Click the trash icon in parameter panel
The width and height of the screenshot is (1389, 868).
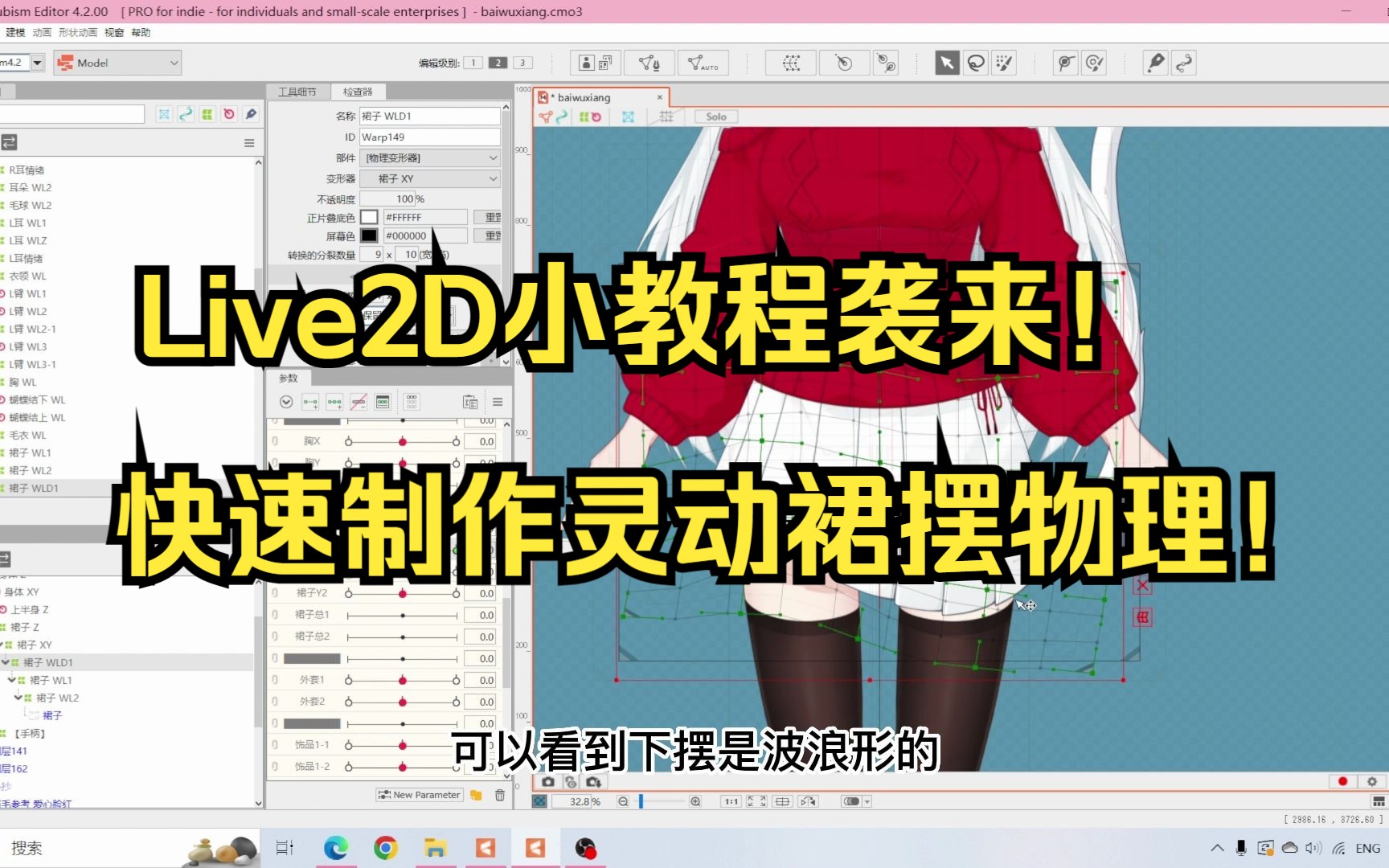pos(499,795)
